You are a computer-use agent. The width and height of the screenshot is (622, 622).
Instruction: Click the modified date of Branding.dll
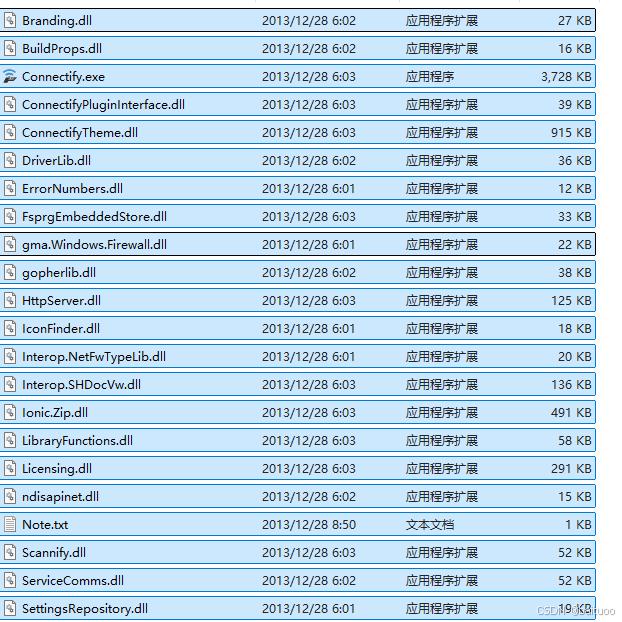click(309, 20)
